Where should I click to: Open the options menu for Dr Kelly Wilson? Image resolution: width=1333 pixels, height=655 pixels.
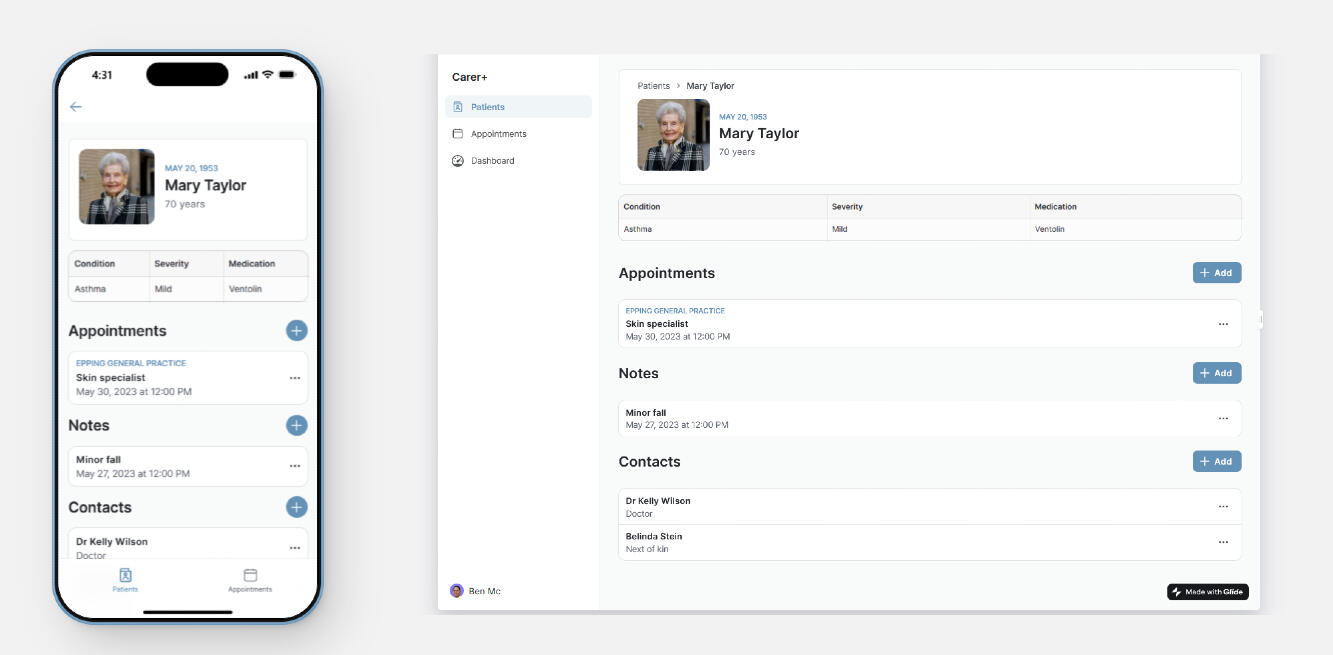pyautogui.click(x=1223, y=505)
